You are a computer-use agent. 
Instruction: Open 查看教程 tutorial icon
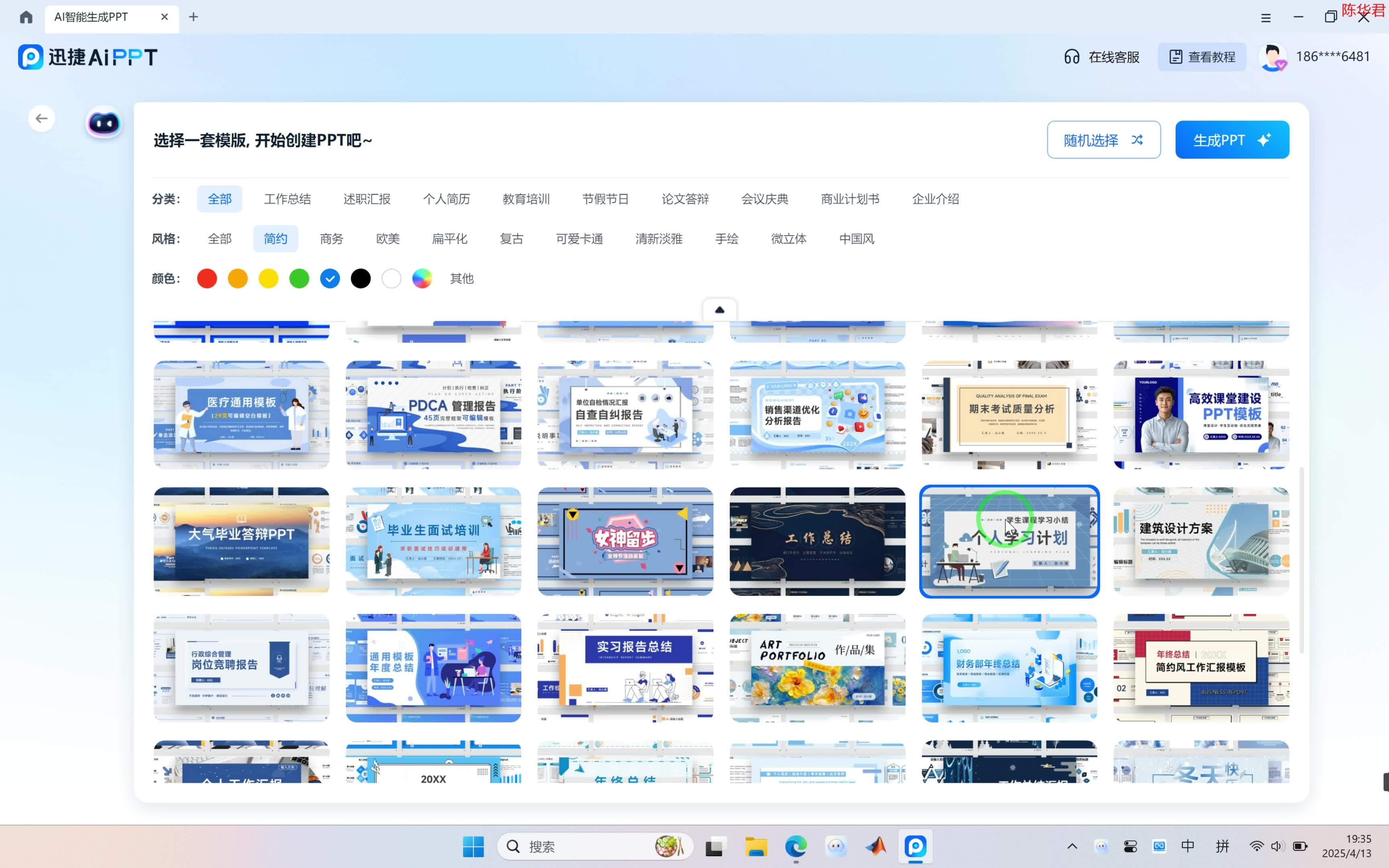pos(1176,56)
